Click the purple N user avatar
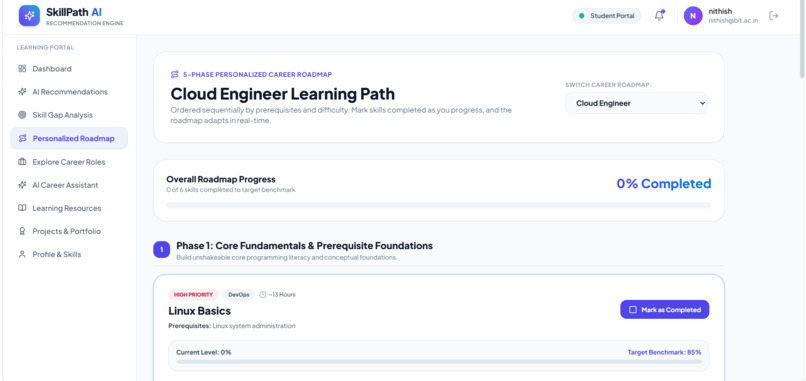This screenshot has height=381, width=806. coord(692,16)
